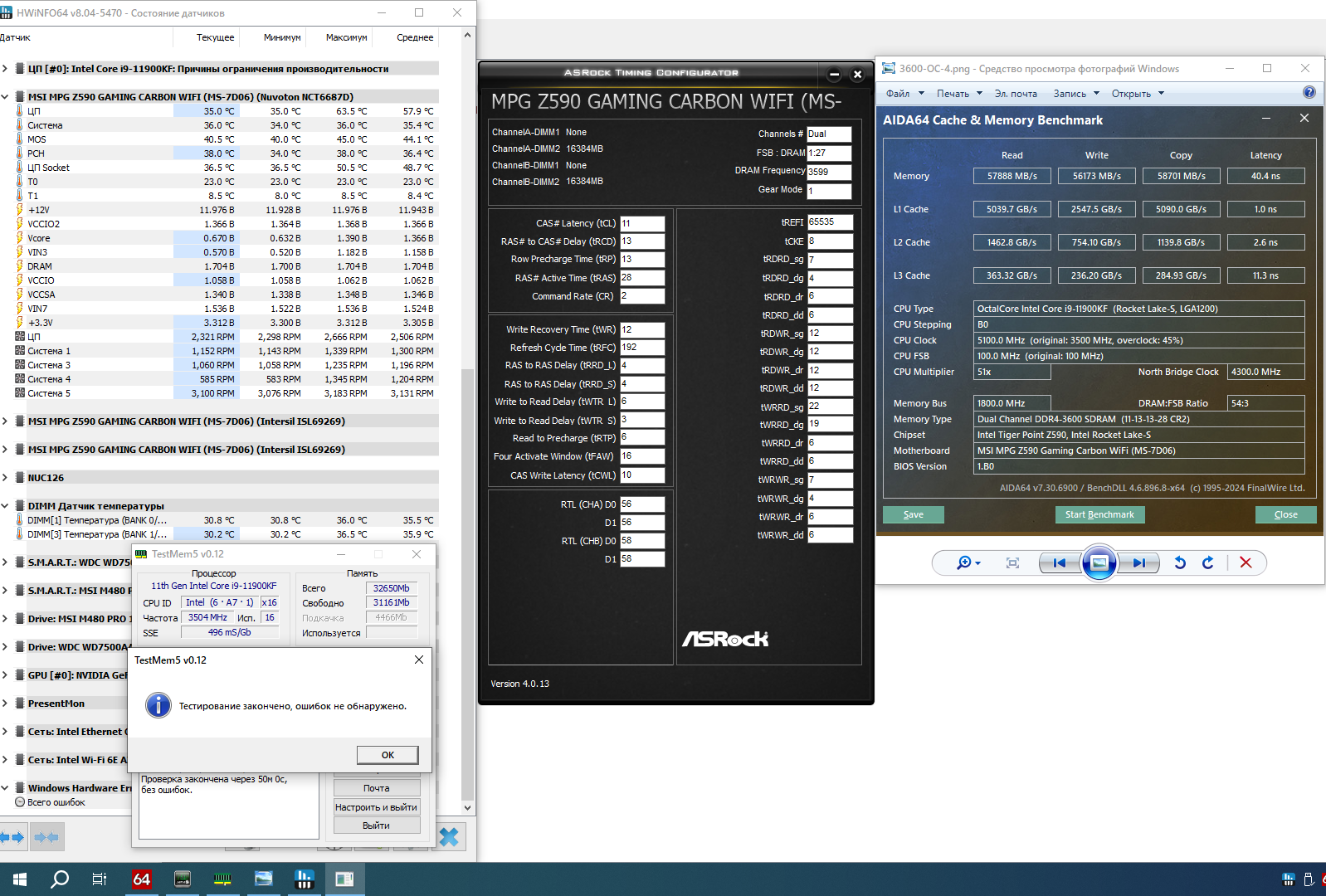Click the HWiNFO icon in the system tray
This screenshot has height=896, width=1326.
click(x=1289, y=879)
